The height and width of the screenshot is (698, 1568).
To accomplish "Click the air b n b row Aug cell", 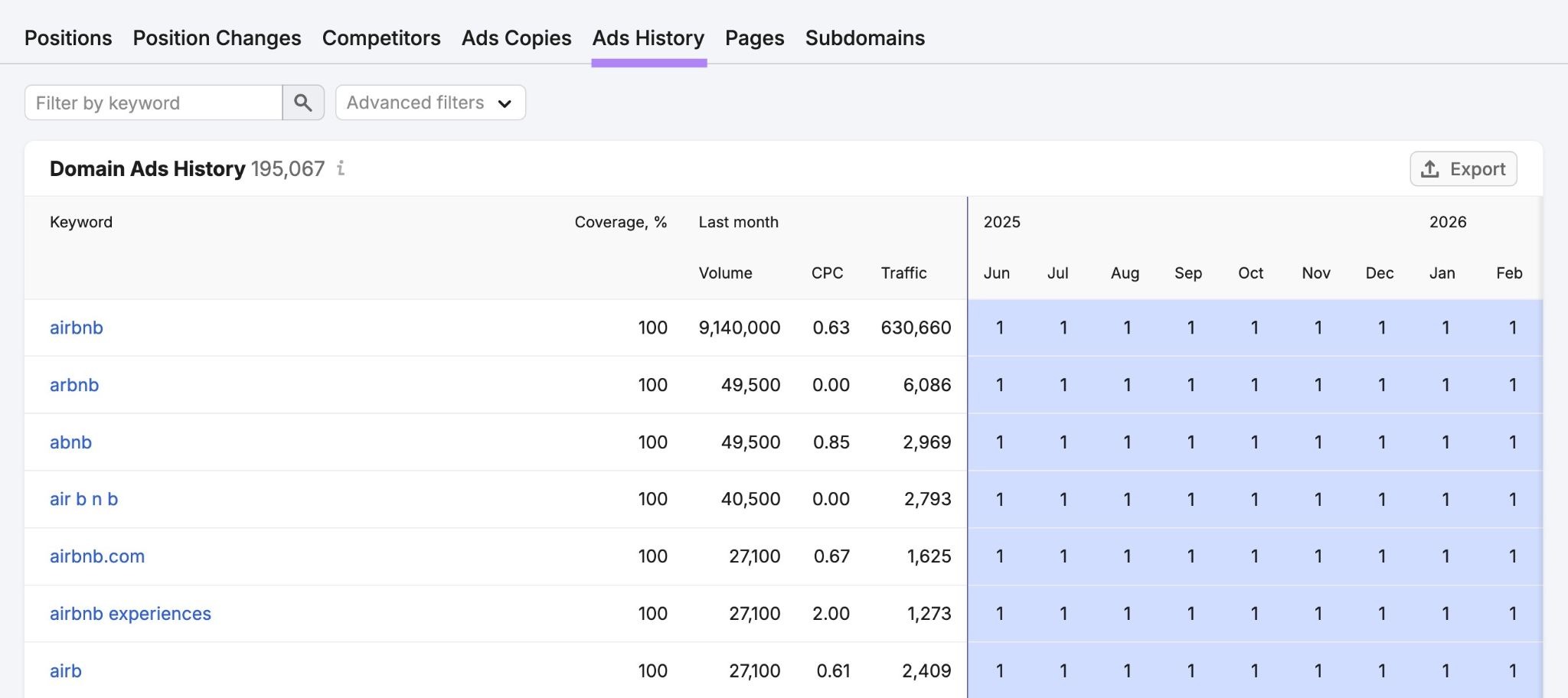I will pyautogui.click(x=1128, y=499).
